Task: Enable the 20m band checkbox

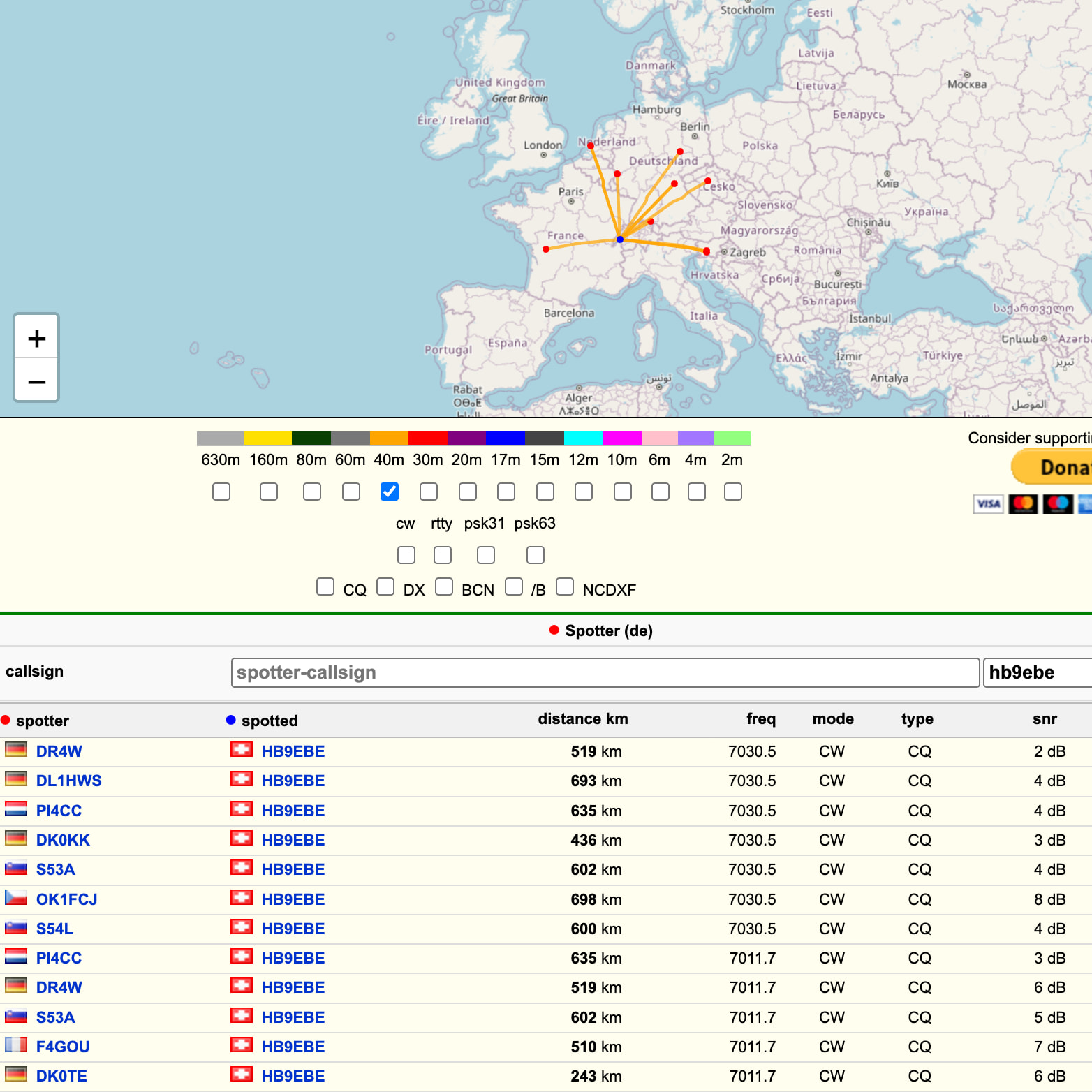Action: [468, 492]
